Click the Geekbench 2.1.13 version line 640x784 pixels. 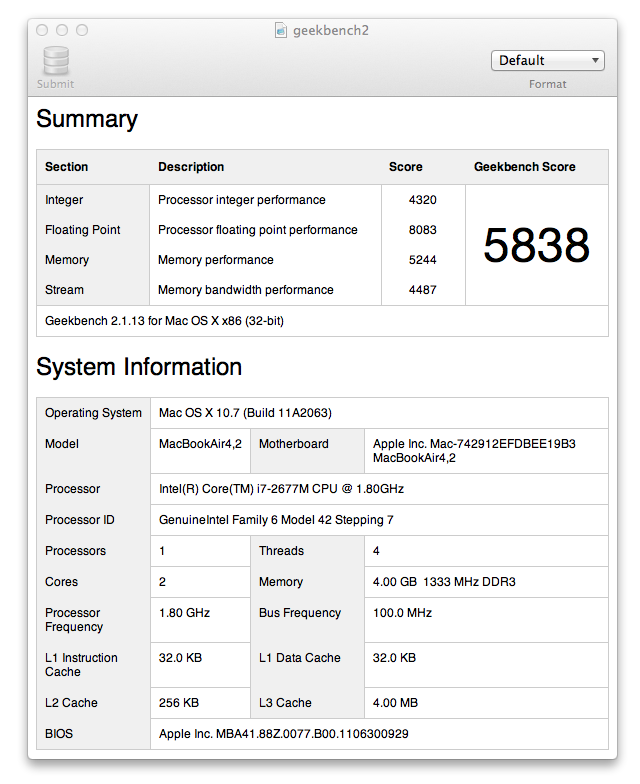[x=164, y=321]
